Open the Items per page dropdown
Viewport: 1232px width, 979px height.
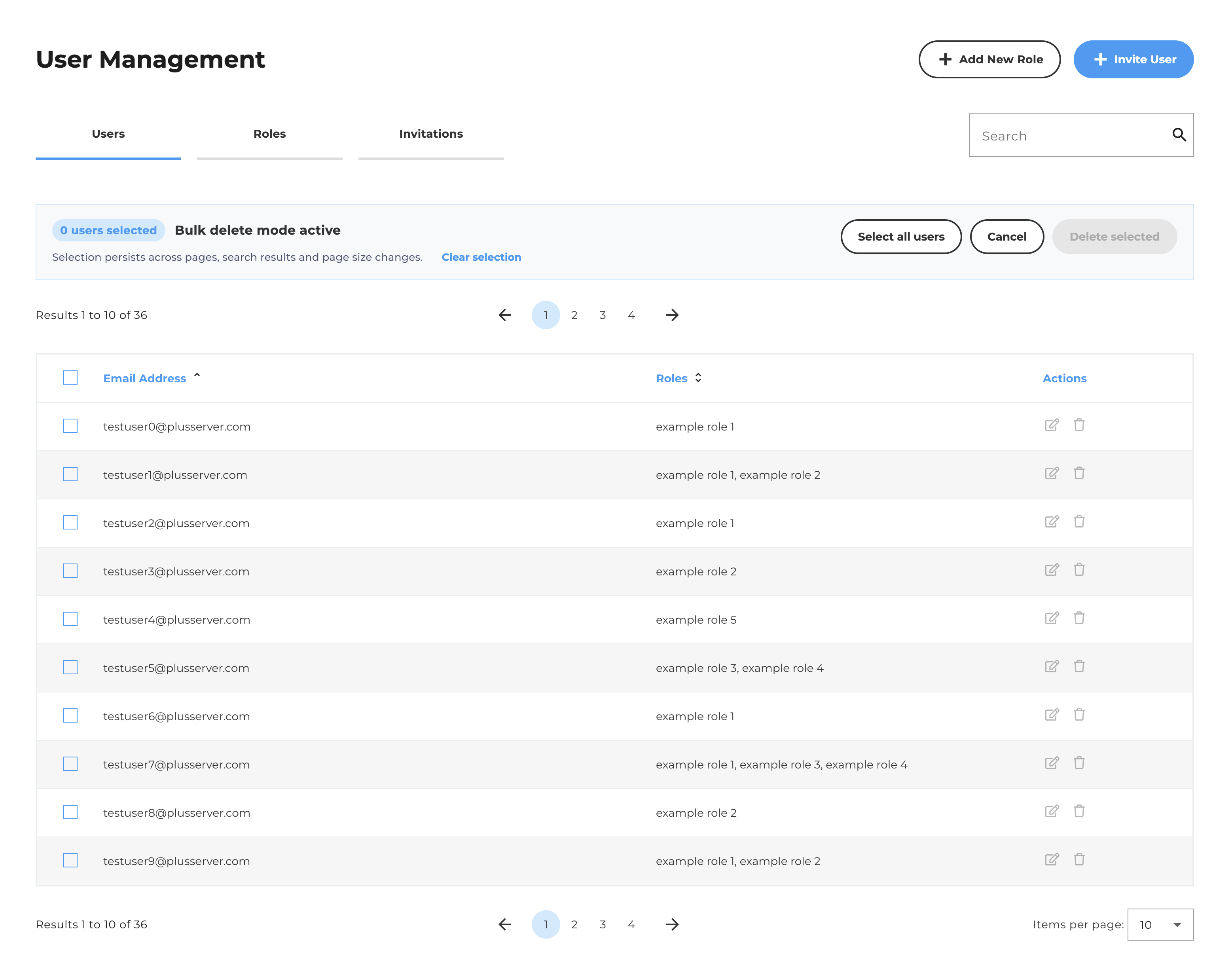pyautogui.click(x=1160, y=924)
